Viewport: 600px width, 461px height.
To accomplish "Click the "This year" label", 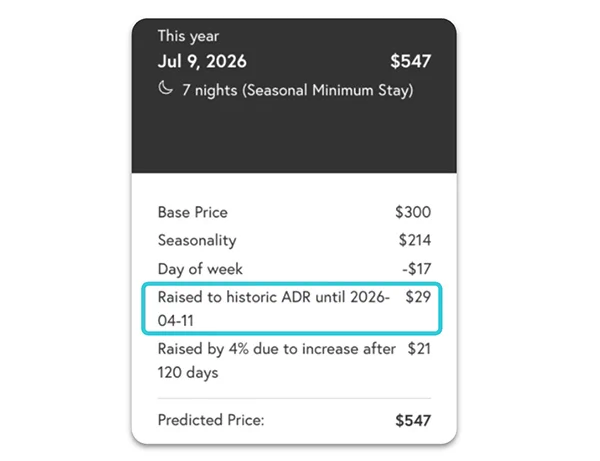I will 186,36.
